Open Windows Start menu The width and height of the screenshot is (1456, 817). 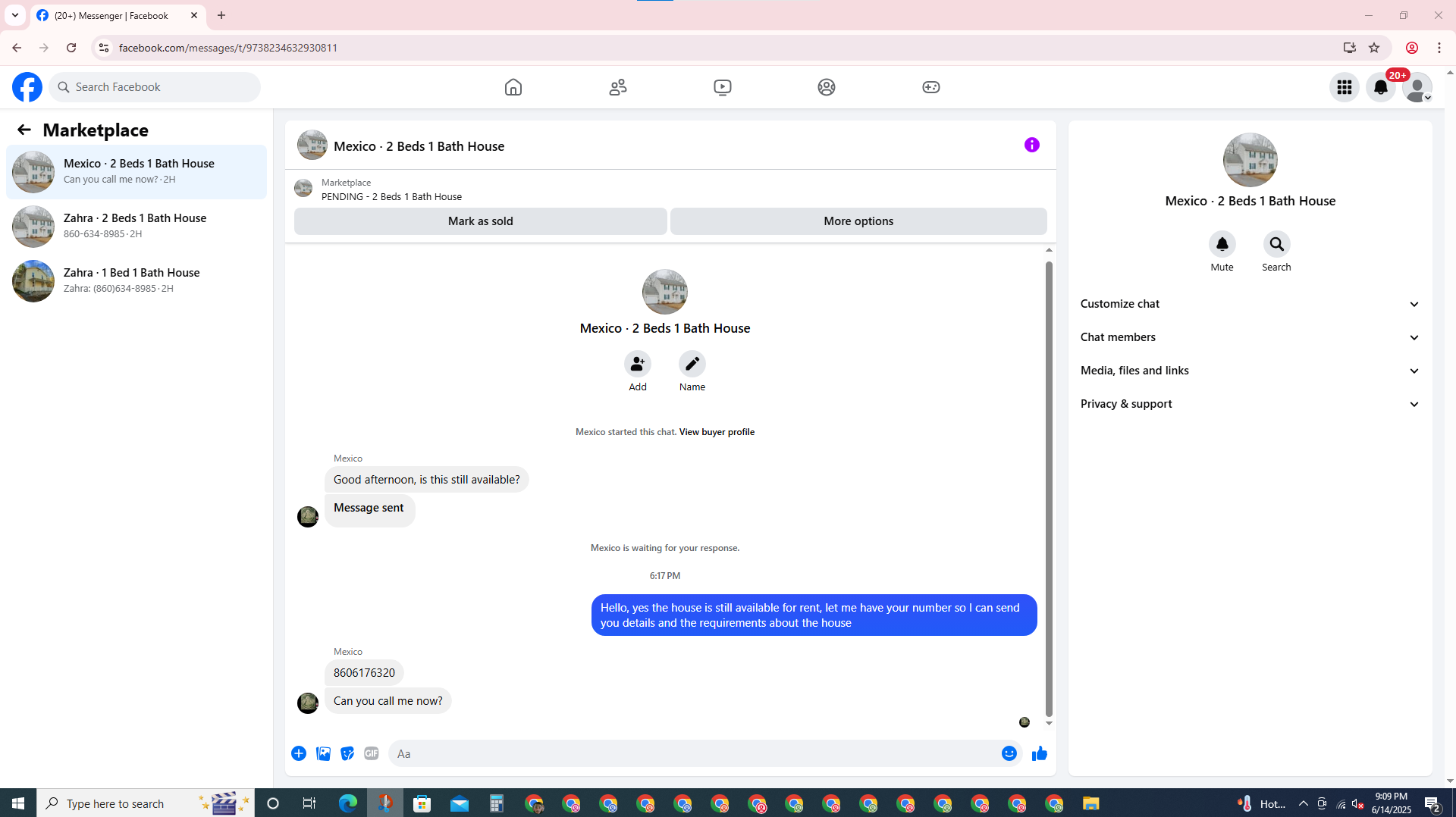coord(18,803)
